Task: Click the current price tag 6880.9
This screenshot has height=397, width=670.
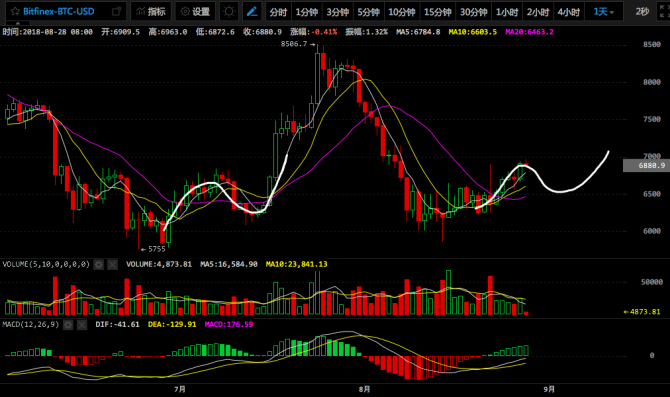Action: click(646, 165)
